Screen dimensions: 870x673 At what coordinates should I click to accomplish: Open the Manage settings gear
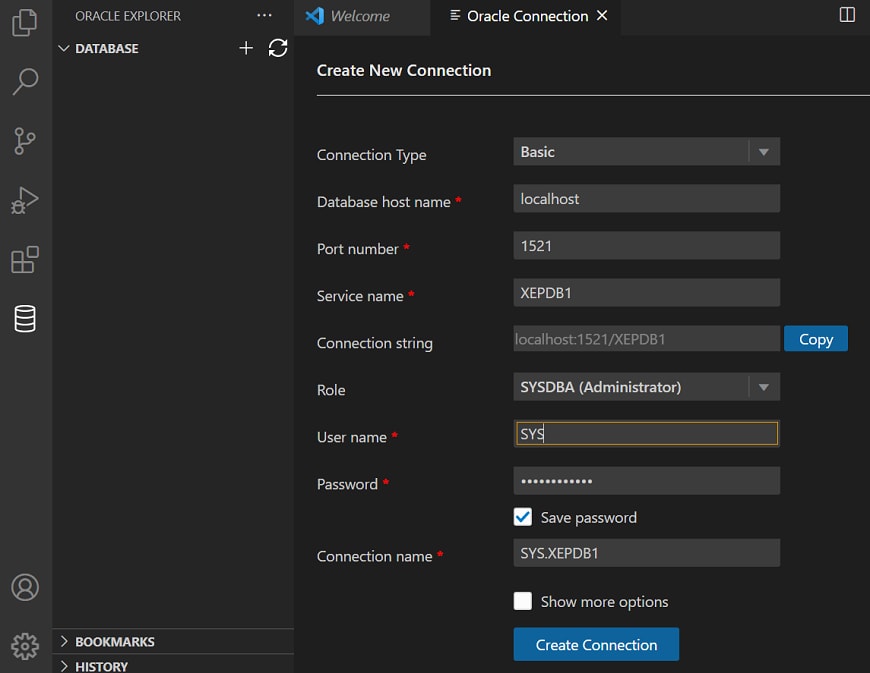pyautogui.click(x=25, y=645)
